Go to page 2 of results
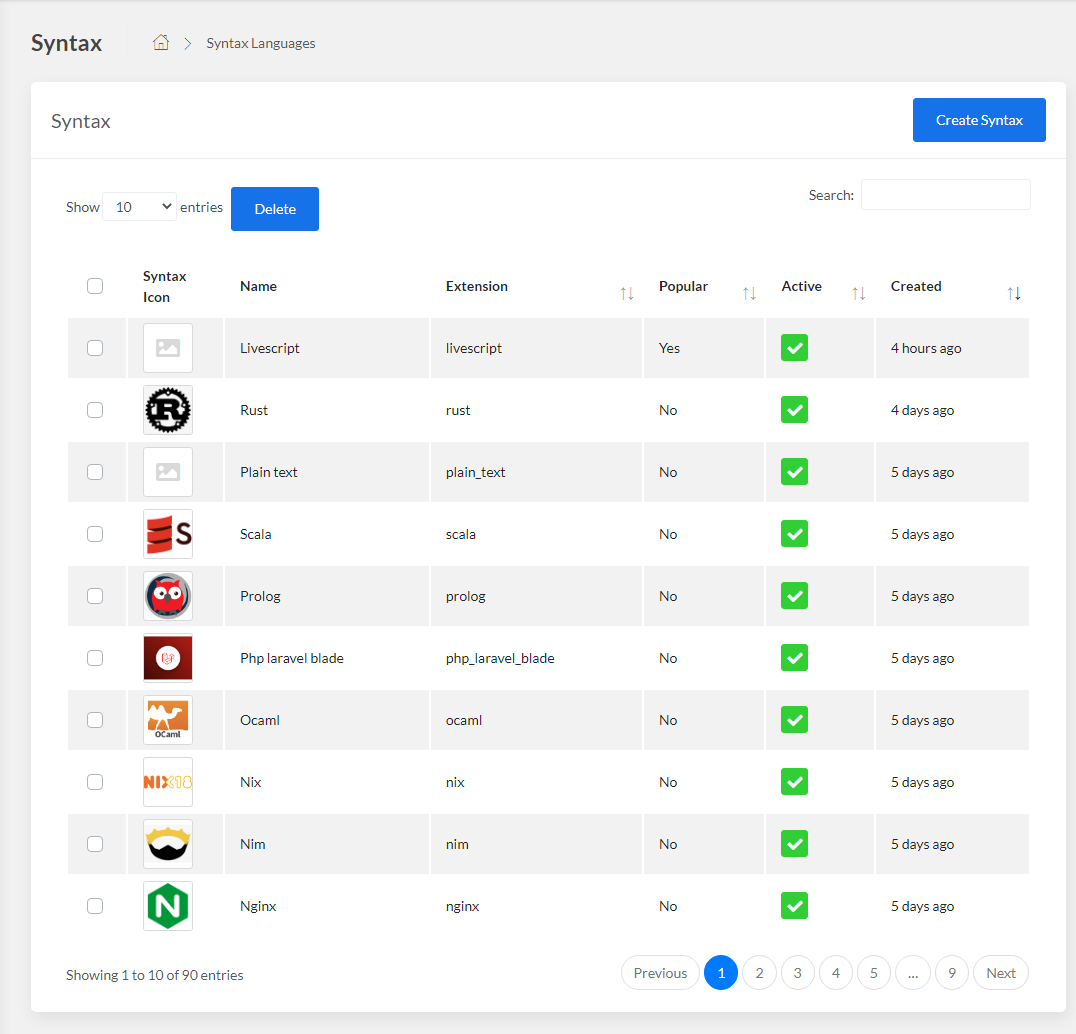1076x1034 pixels. coord(759,973)
